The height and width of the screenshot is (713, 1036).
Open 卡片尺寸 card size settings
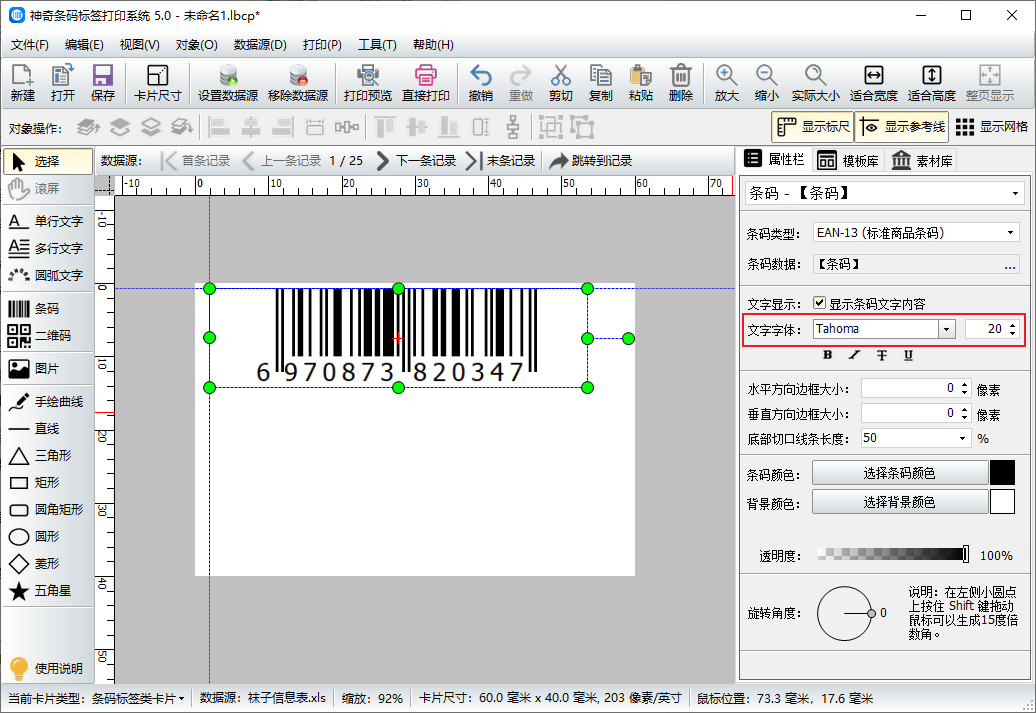pyautogui.click(x=157, y=83)
